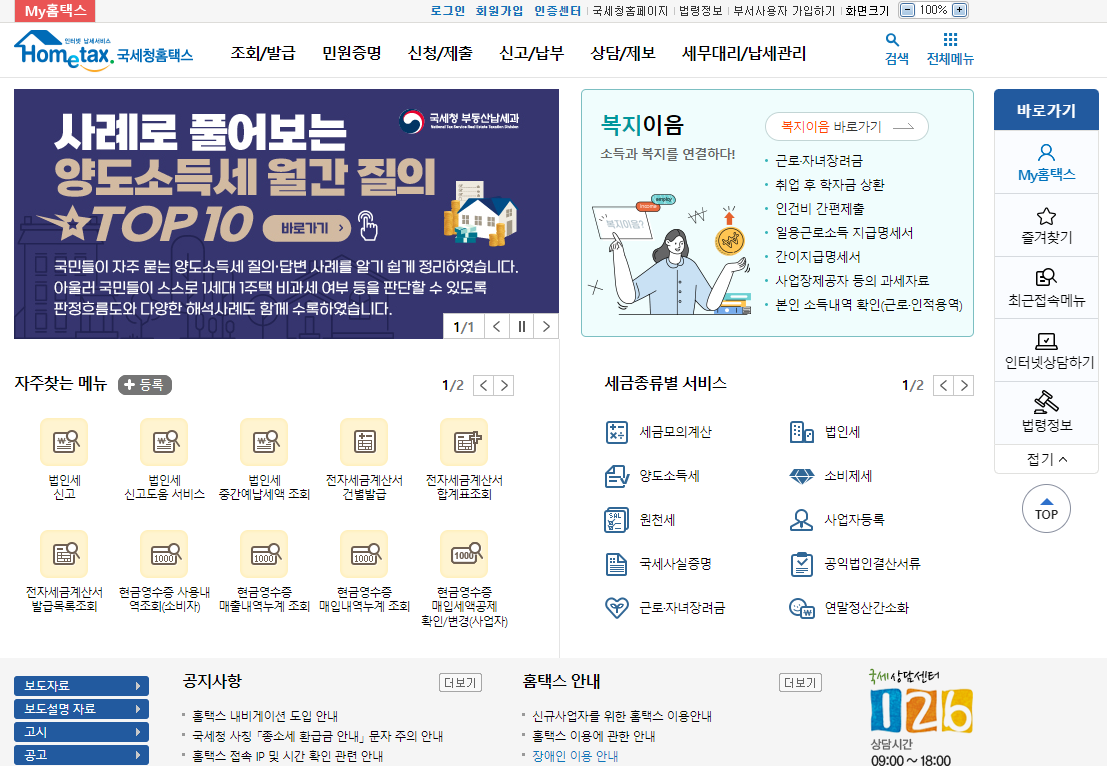Click the 회원가입 link
The image size is (1107, 766).
[x=499, y=11]
